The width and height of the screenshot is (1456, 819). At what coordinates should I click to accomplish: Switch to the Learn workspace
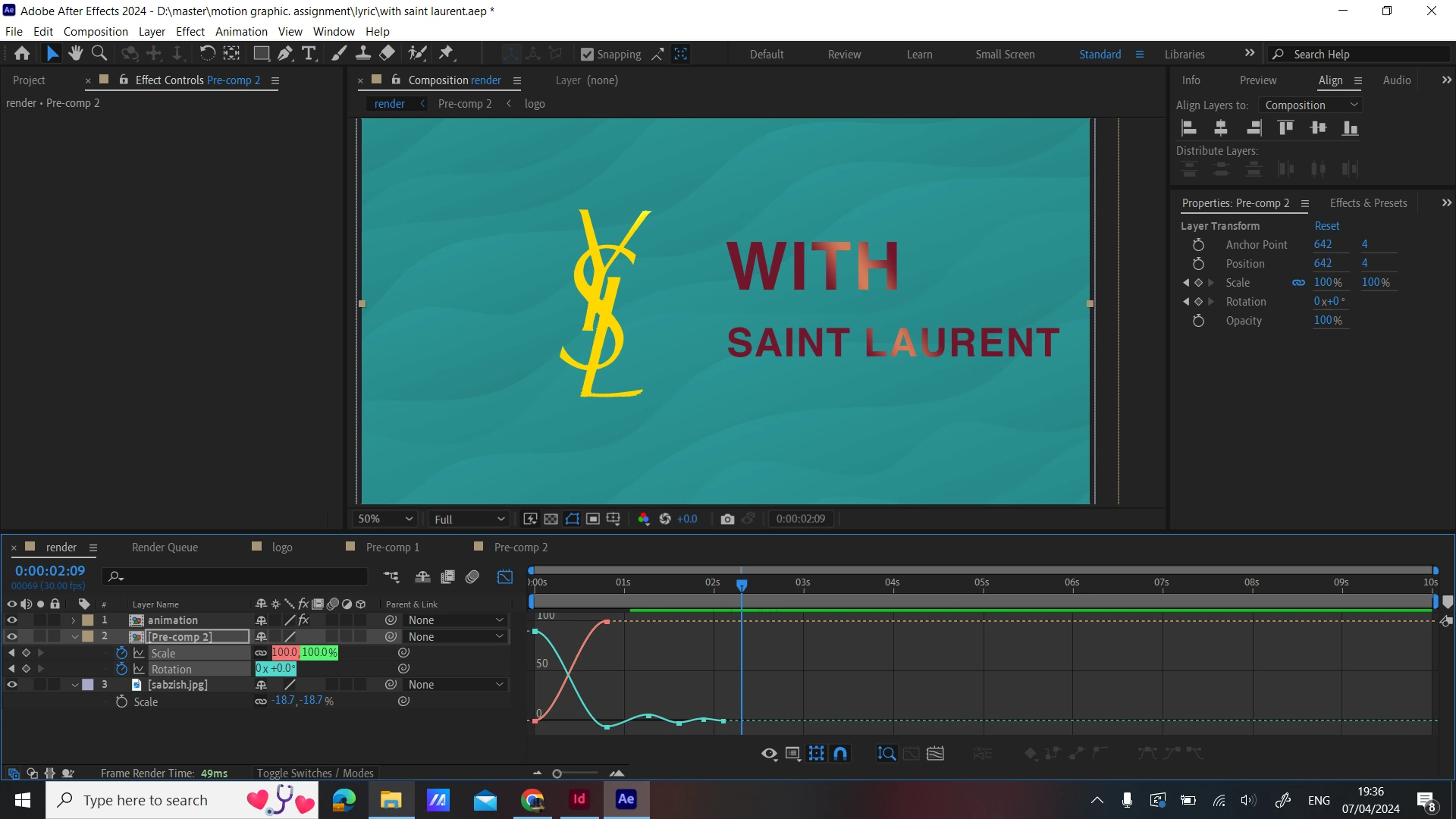[920, 54]
